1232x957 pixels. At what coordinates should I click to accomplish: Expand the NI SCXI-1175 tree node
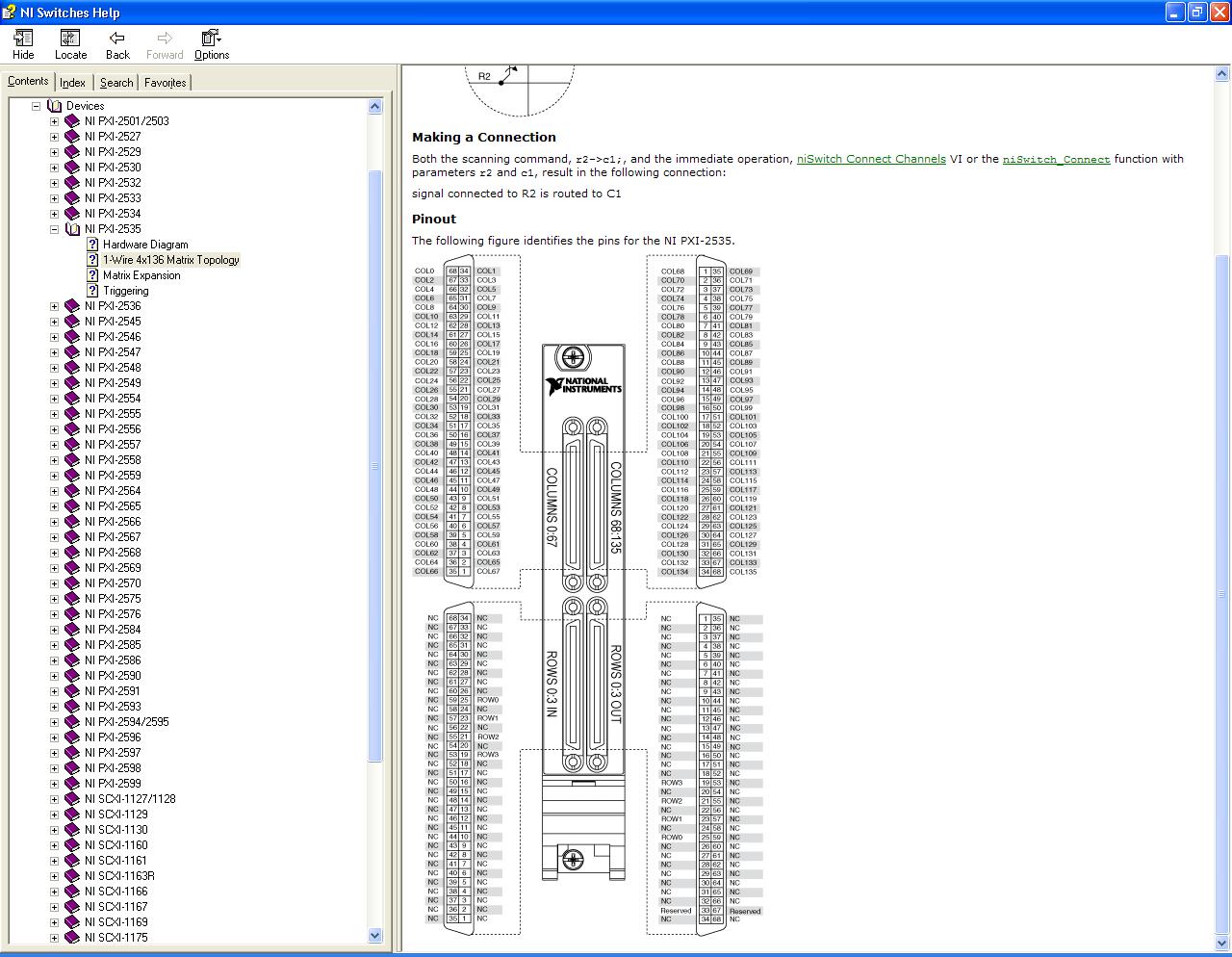click(x=55, y=938)
